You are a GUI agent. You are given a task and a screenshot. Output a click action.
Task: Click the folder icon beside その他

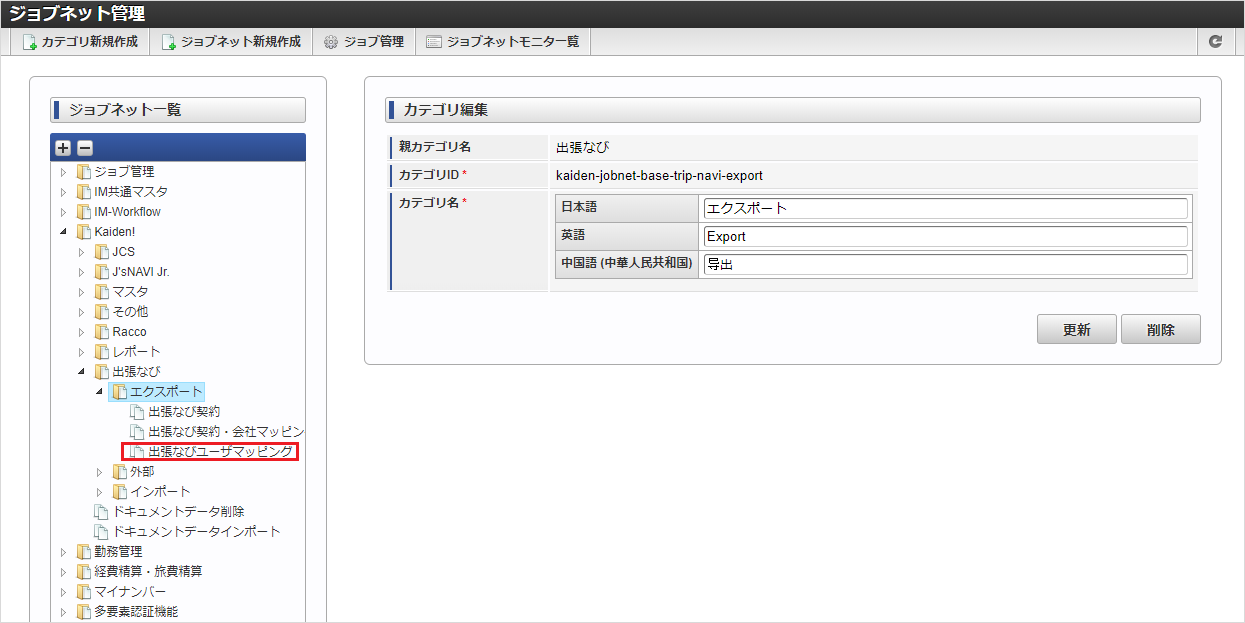point(101,312)
